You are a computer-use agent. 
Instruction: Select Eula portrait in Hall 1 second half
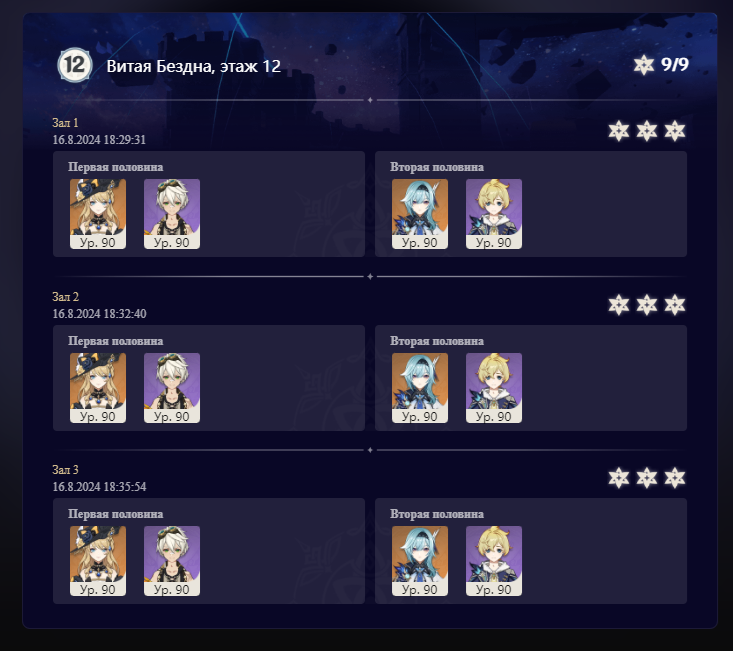[420, 214]
